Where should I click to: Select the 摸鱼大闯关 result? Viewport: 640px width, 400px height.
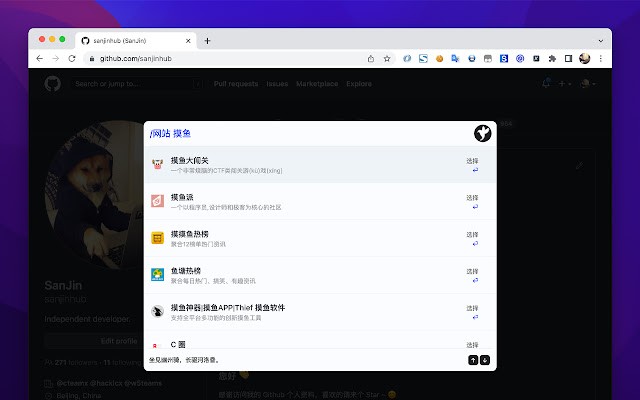[320, 164]
